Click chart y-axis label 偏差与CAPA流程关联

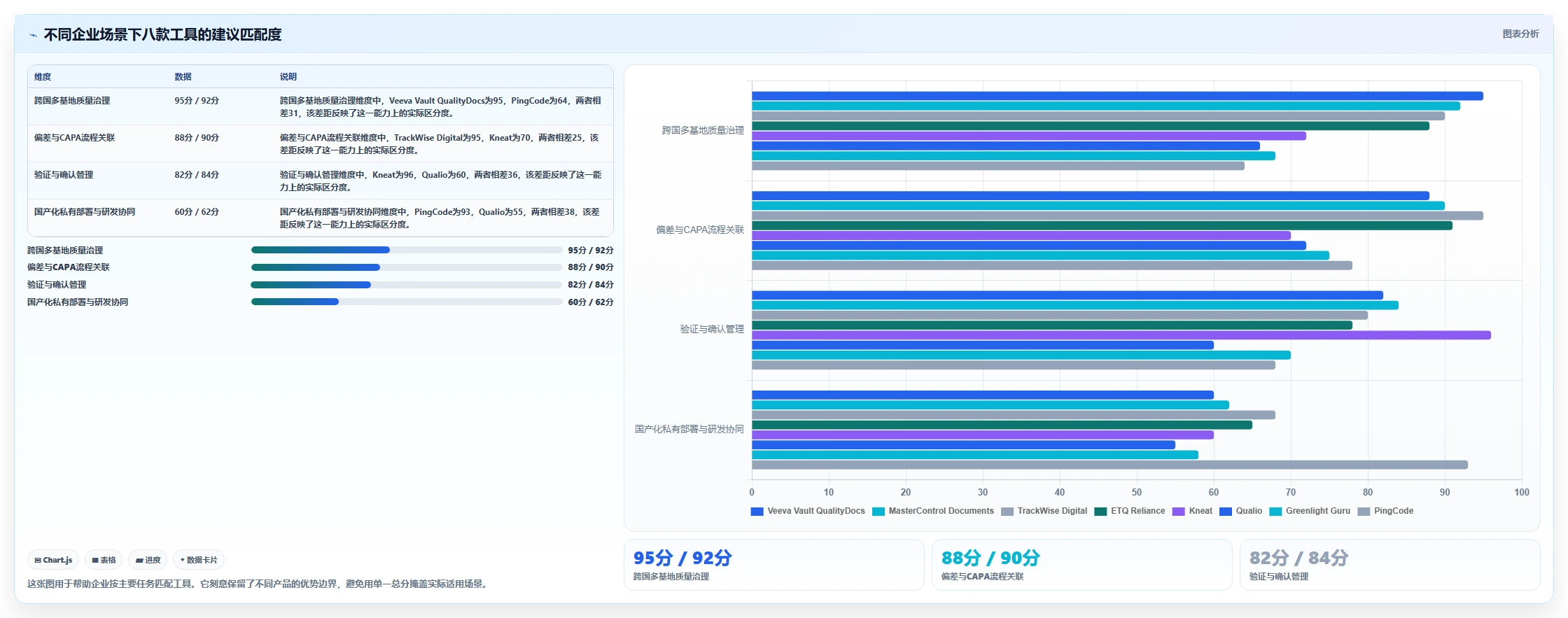(x=700, y=230)
